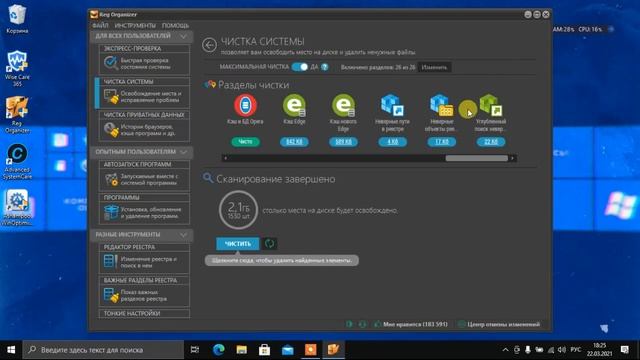This screenshot has width=640, height=360.
Task: Open Wise Care 365 desktop icon
Action: tap(17, 68)
